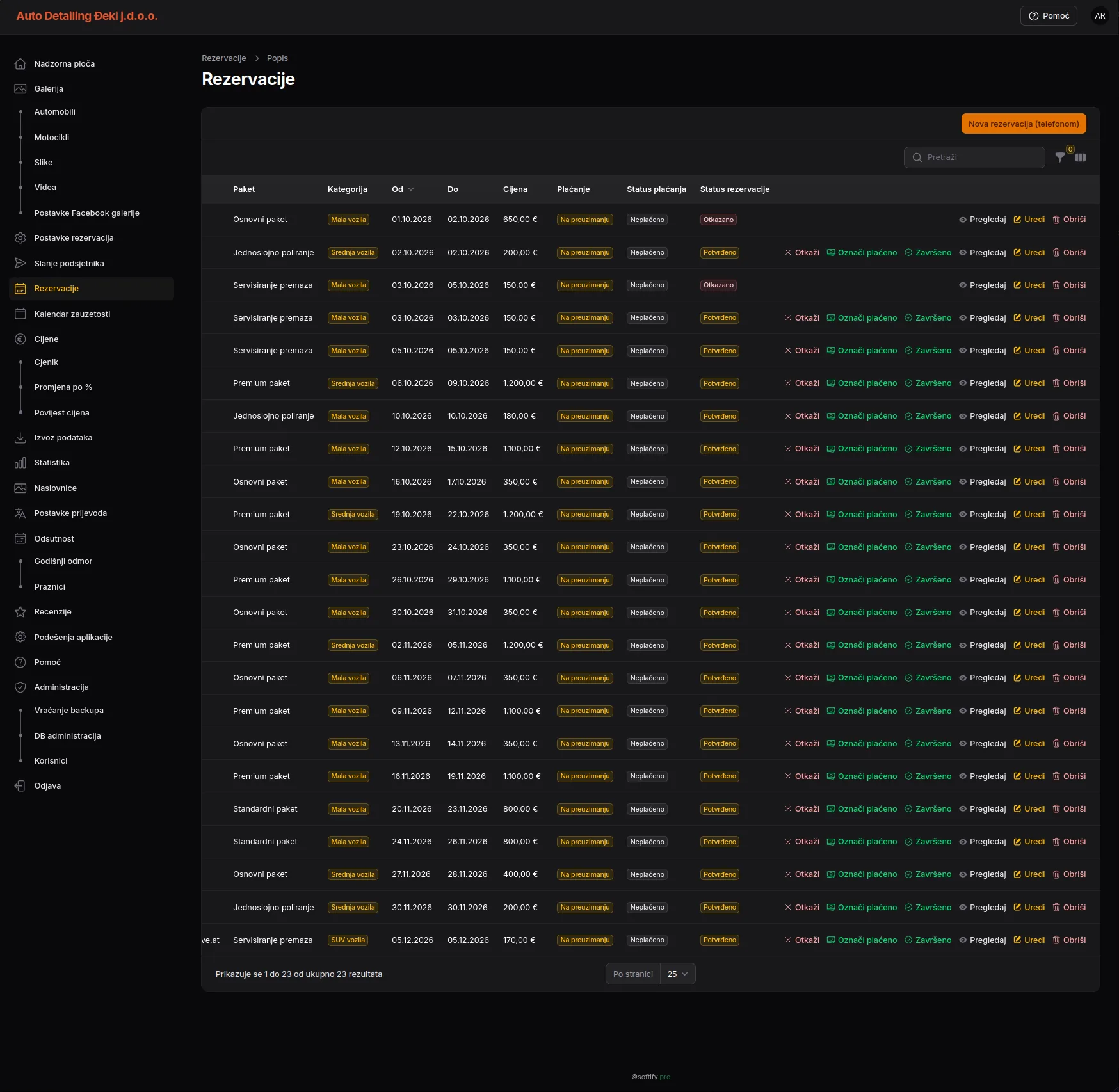1119x1092 pixels.
Task: Edit the 05.12.2026 Servisiranje premaza reservation
Action: [1029, 940]
